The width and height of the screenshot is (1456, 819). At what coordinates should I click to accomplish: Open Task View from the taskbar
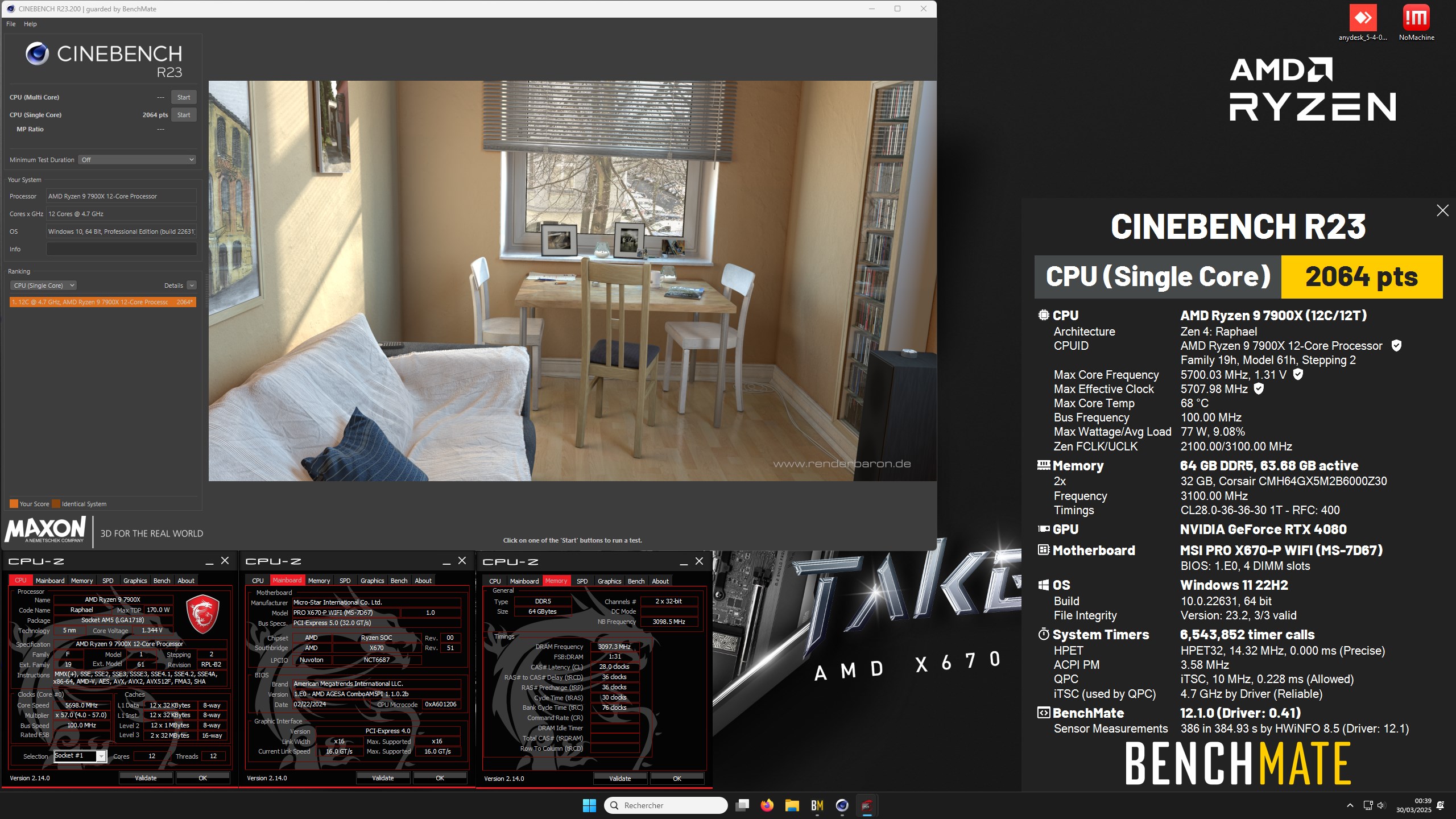click(x=742, y=805)
